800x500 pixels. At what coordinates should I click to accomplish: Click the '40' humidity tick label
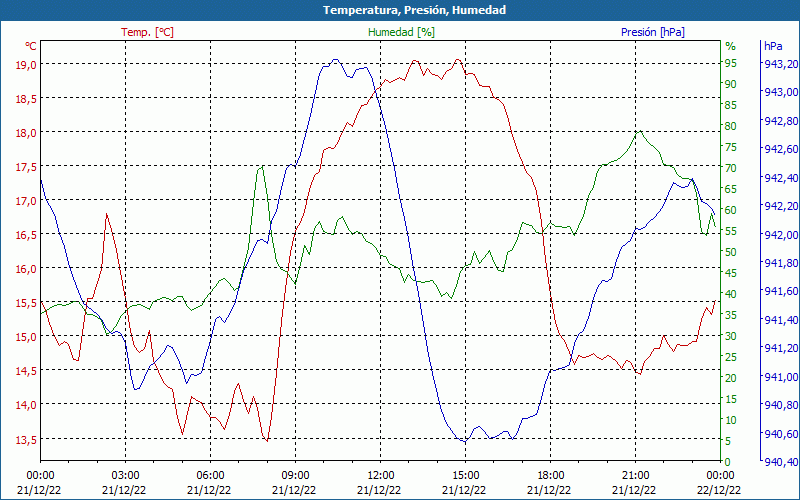731,294
